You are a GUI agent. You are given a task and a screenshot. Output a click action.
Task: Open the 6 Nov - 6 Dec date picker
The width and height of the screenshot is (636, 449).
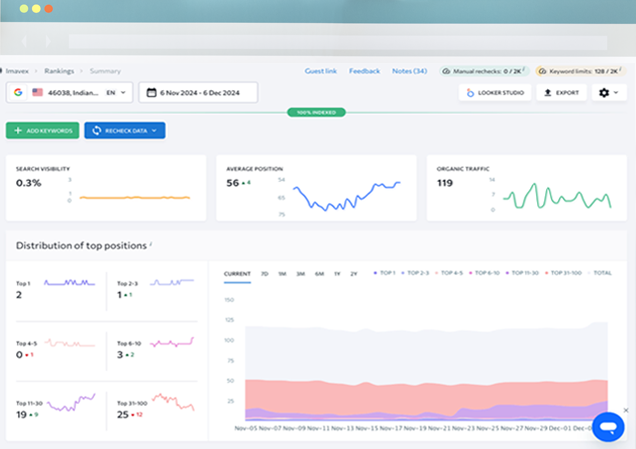pos(198,93)
